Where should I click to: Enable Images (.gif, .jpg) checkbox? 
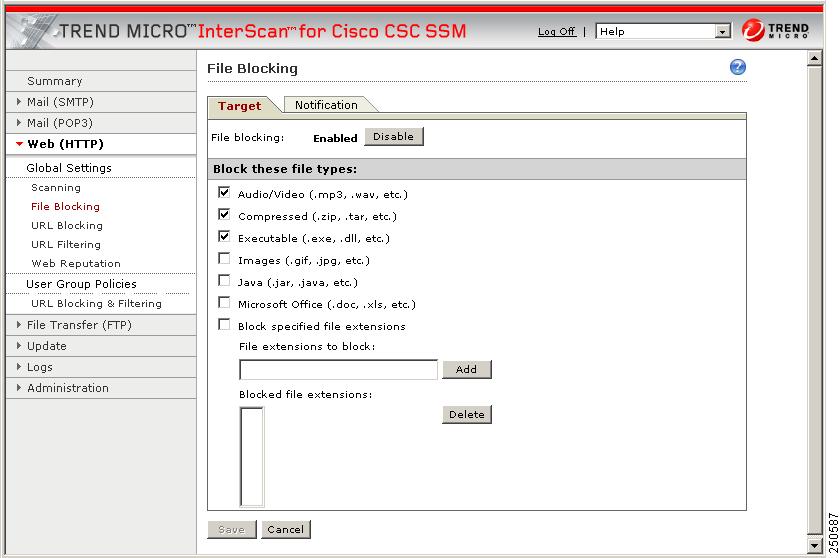pos(224,259)
